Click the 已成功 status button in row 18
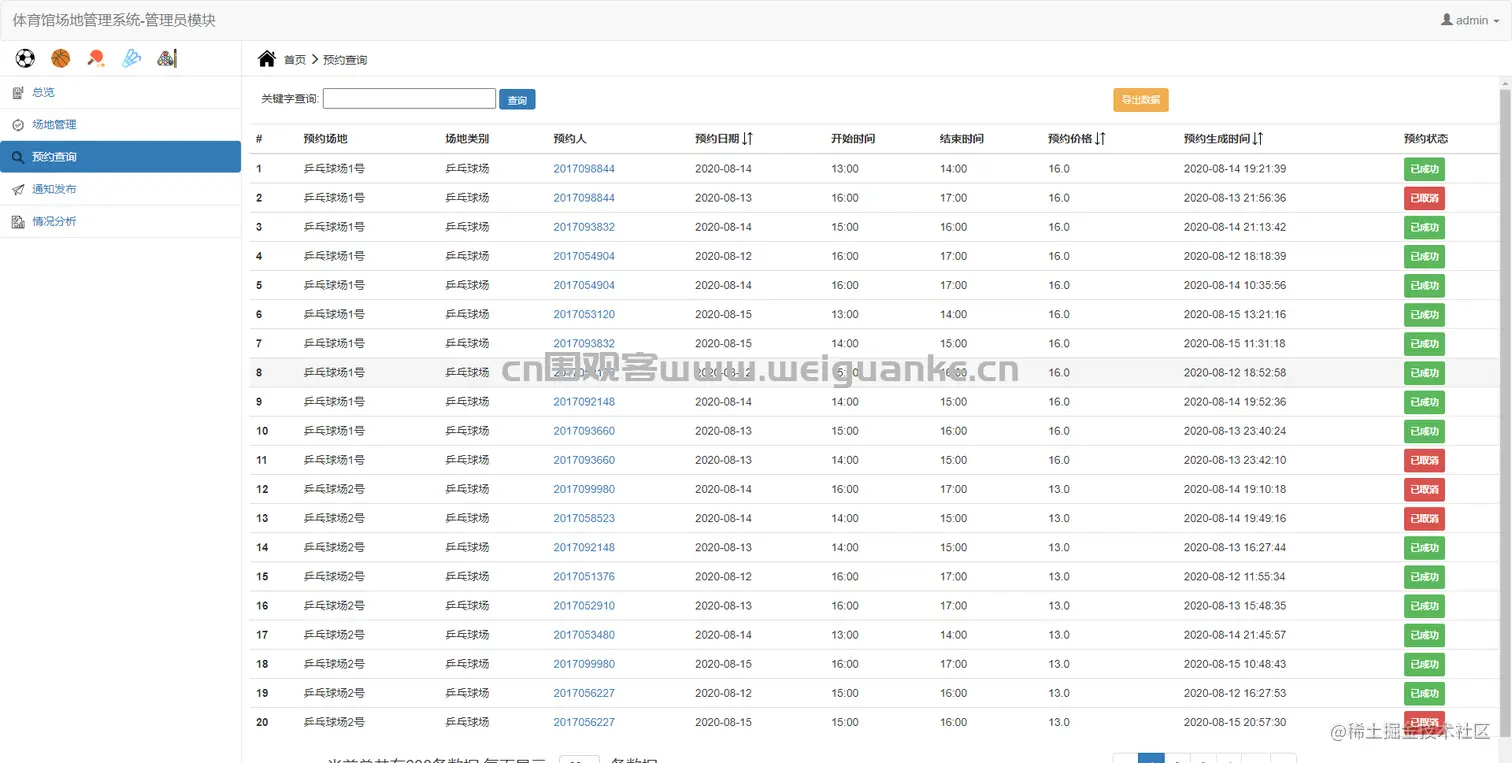This screenshot has height=763, width=1512. pos(1424,664)
